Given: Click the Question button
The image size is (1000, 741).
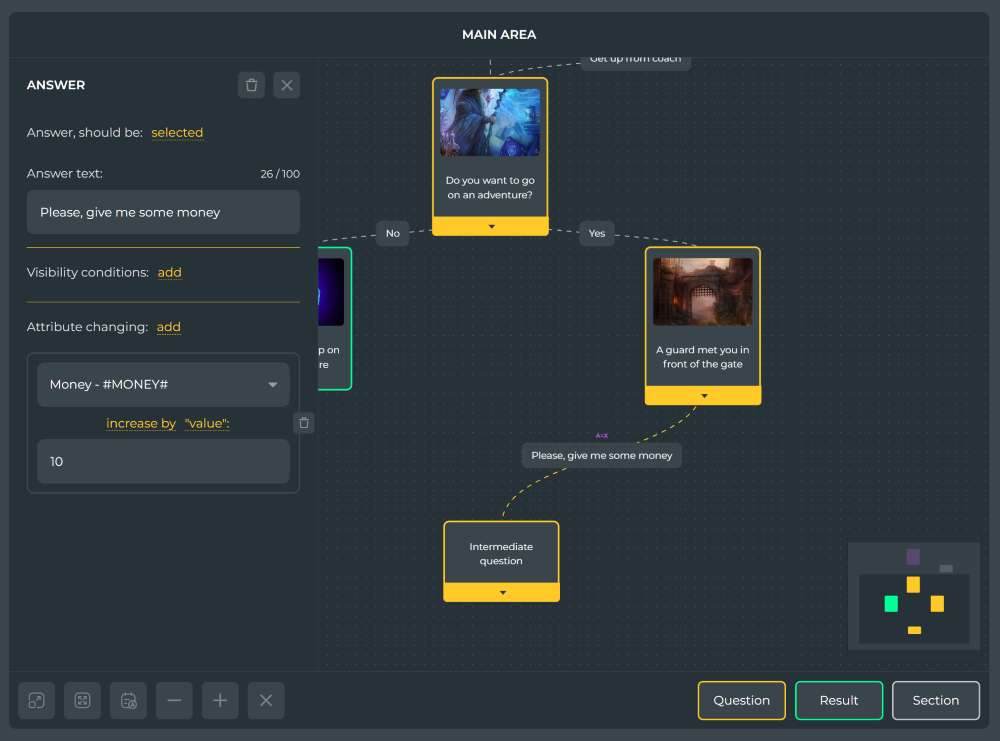Looking at the screenshot, I should point(742,700).
